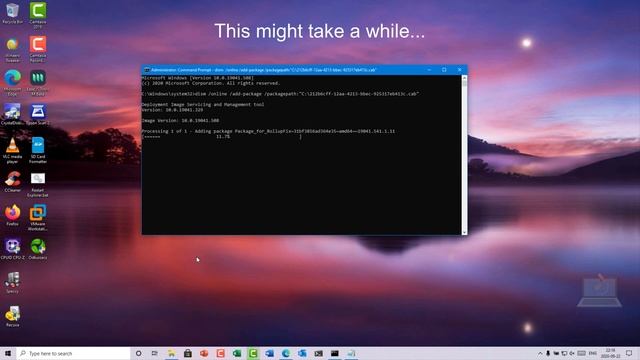
Task: Click the ENG language indicator
Action: 593,353
